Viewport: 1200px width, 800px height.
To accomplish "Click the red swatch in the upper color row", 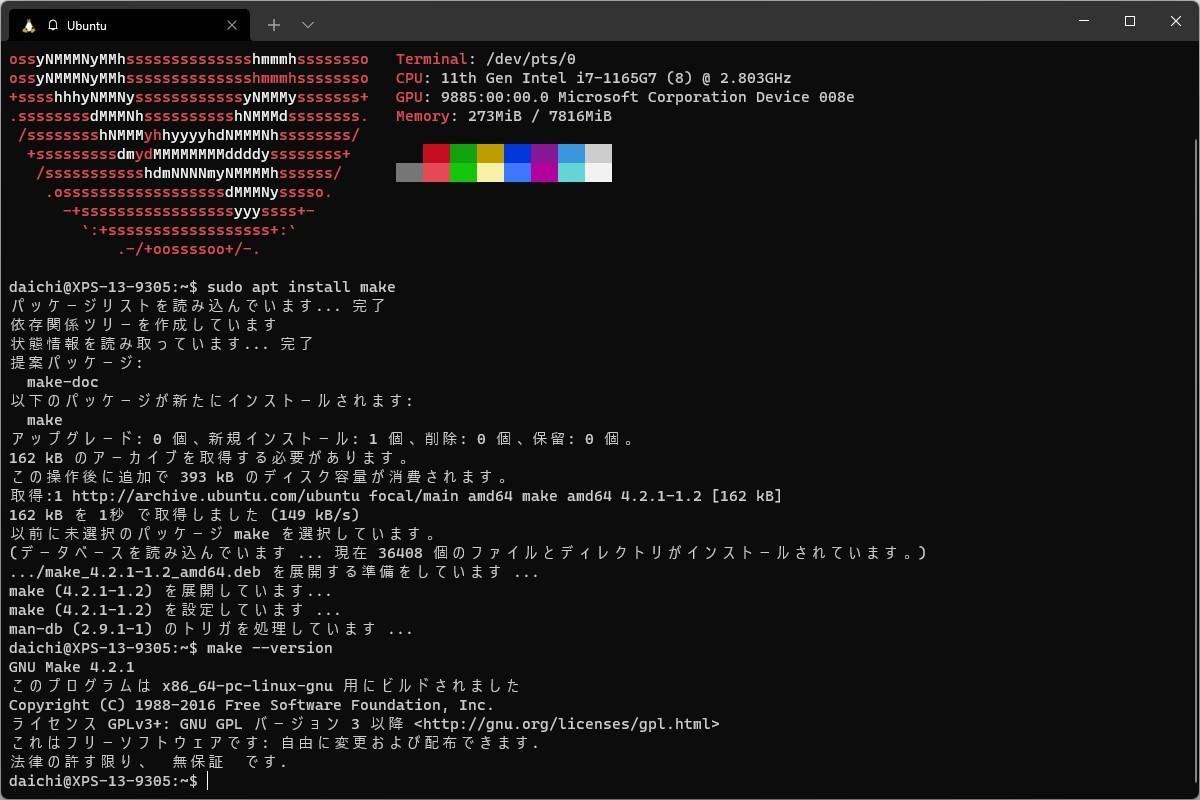I will (436, 154).
